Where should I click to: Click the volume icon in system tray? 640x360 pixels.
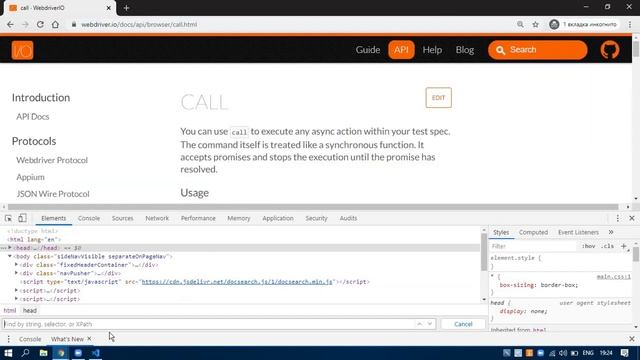[563, 353]
